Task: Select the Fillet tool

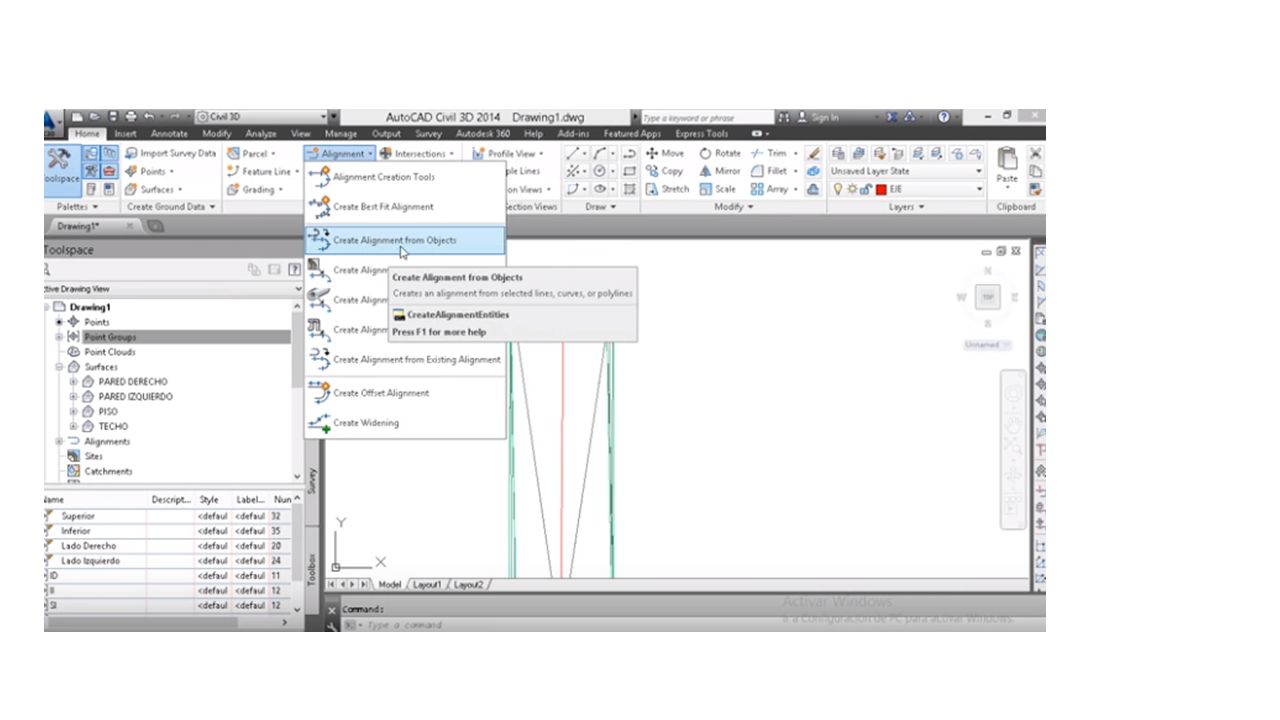Action: tap(769, 171)
